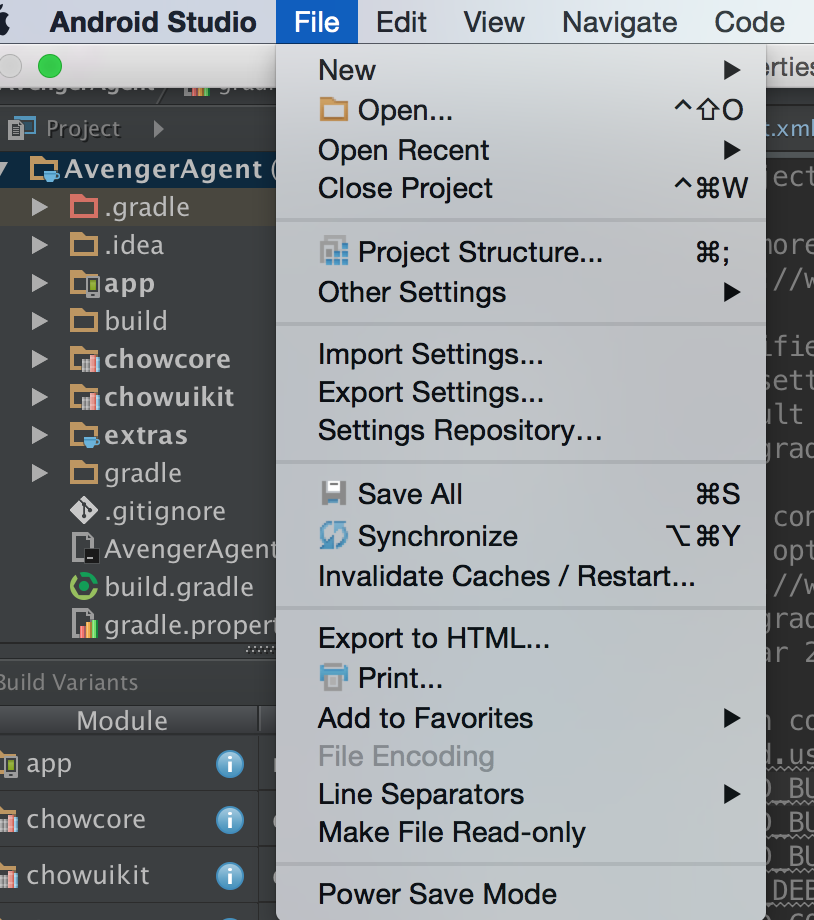Choose Invalidate Caches / Restart
814x920 pixels.
tap(521, 576)
